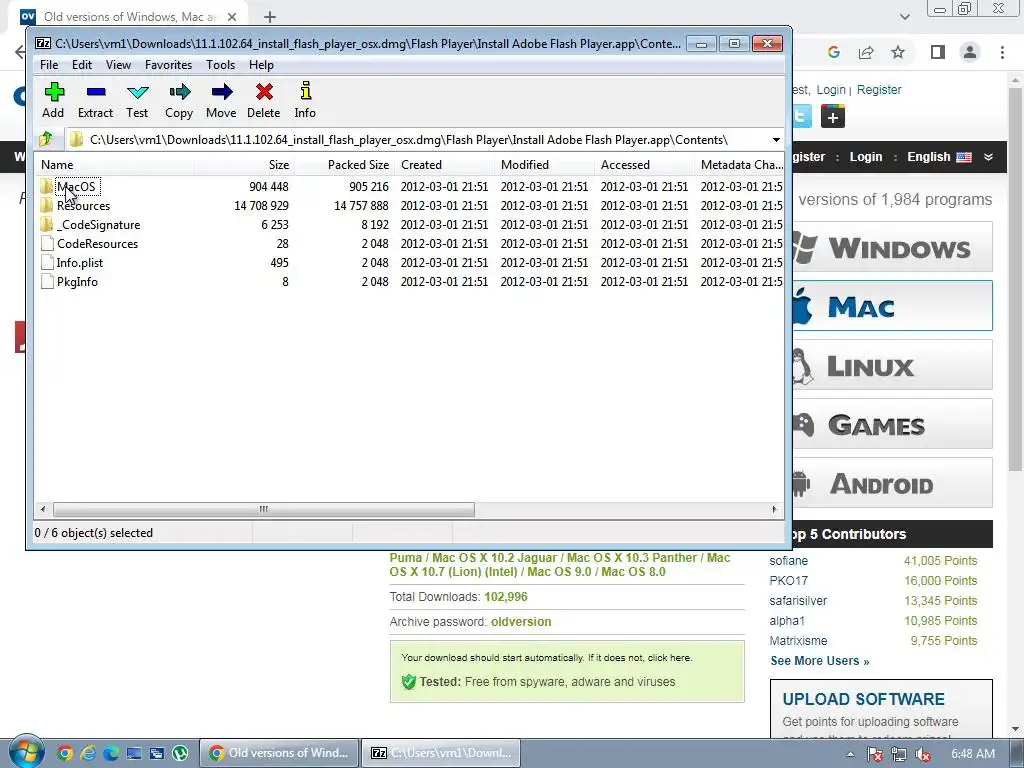Select the Linux category button
The height and width of the screenshot is (768, 1024).
(x=893, y=364)
